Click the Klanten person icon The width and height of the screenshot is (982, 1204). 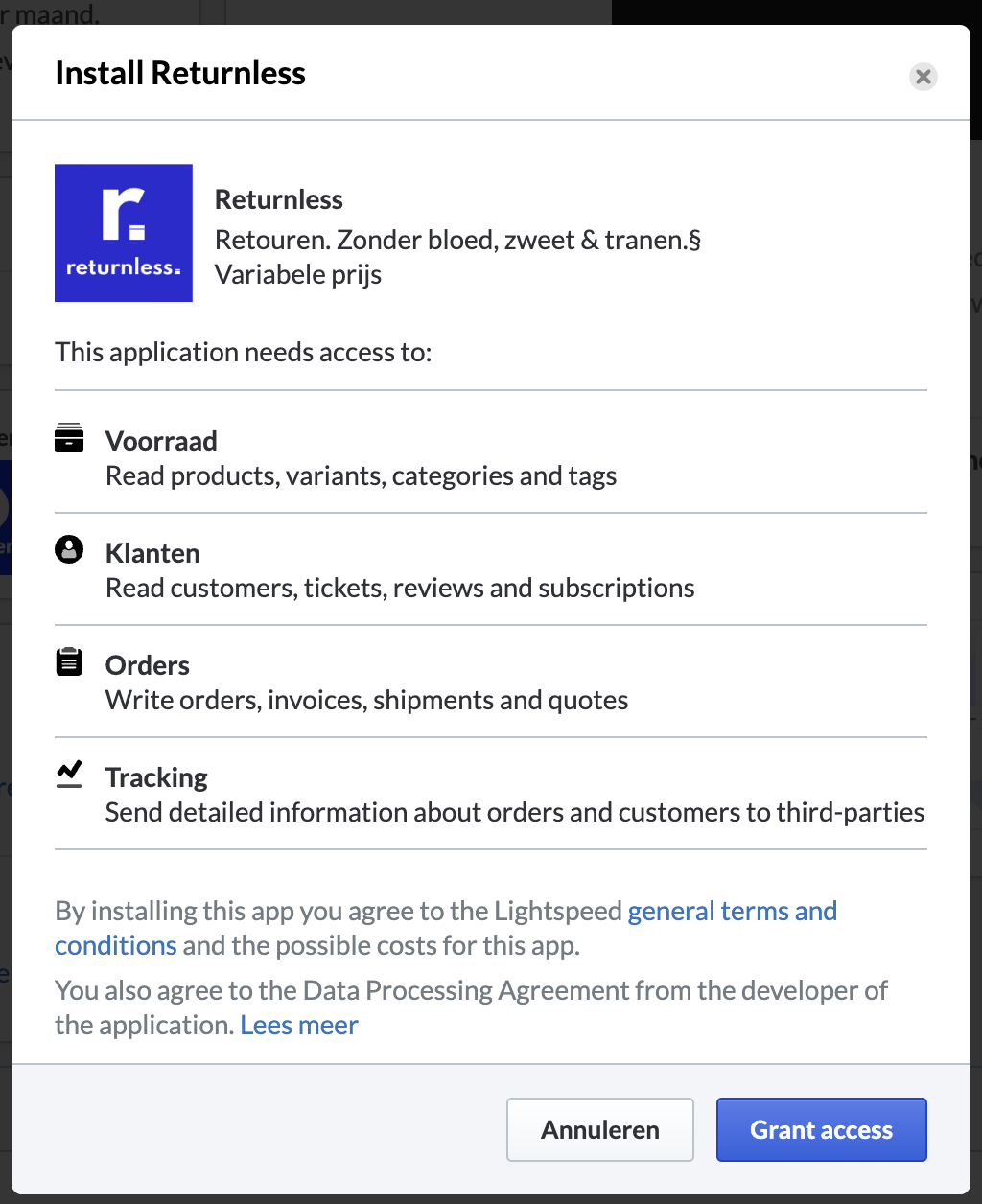[x=69, y=549]
